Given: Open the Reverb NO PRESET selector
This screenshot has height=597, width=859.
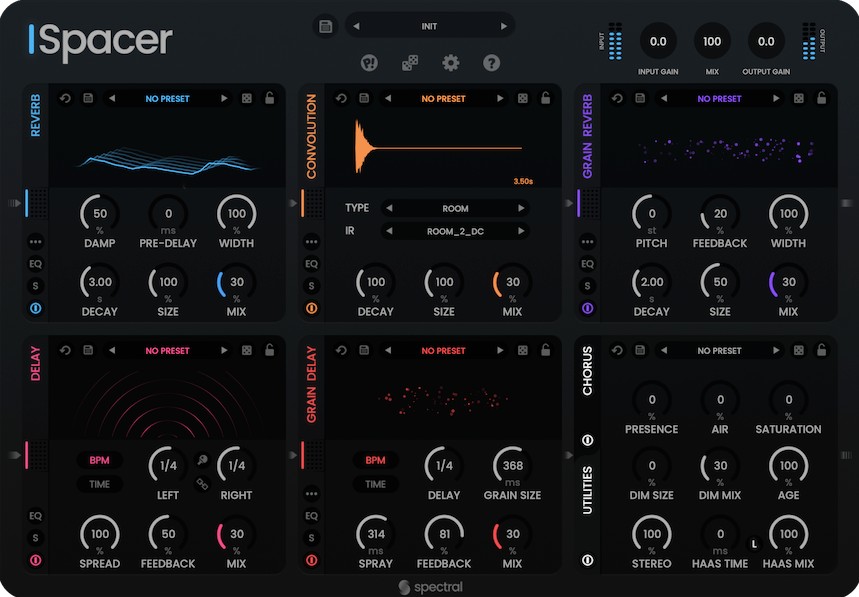Looking at the screenshot, I should [168, 99].
